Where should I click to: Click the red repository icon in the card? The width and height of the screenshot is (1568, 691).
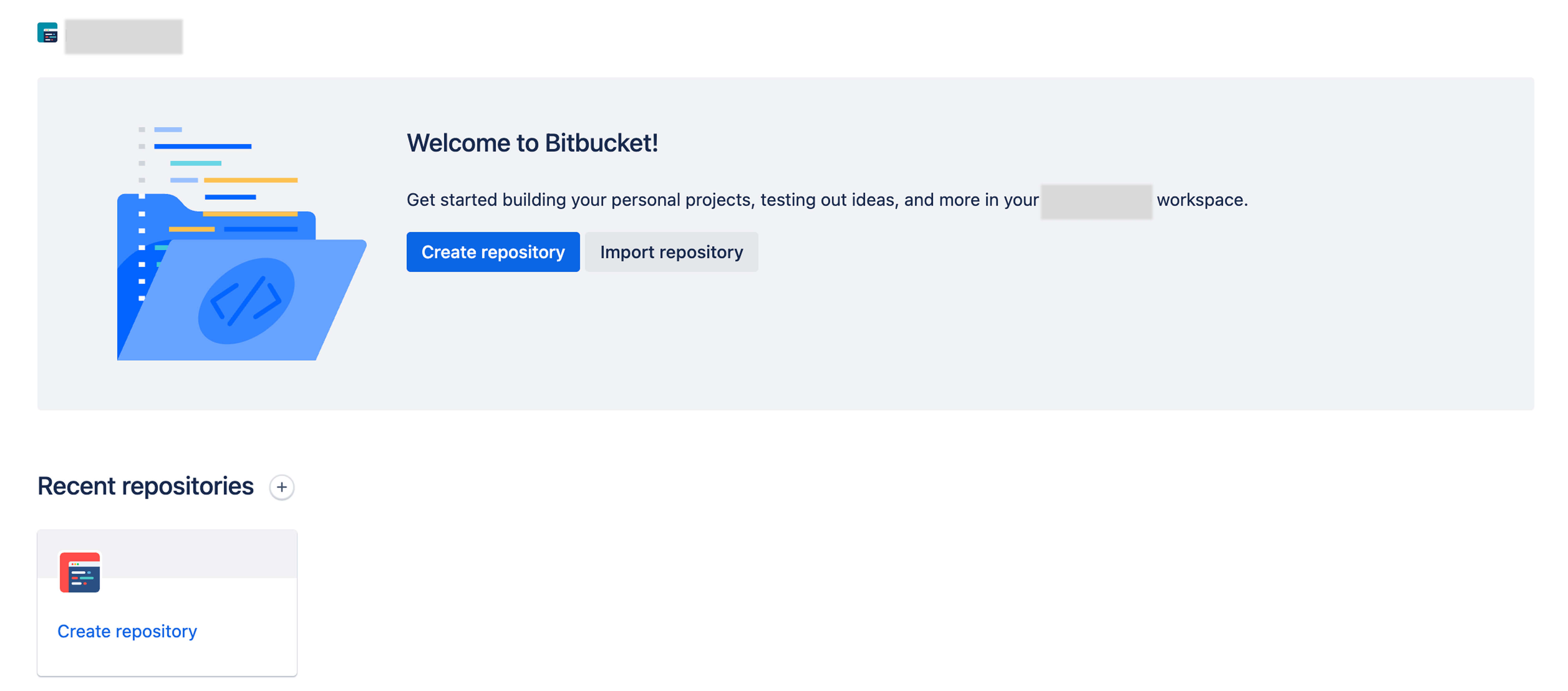coord(80,572)
